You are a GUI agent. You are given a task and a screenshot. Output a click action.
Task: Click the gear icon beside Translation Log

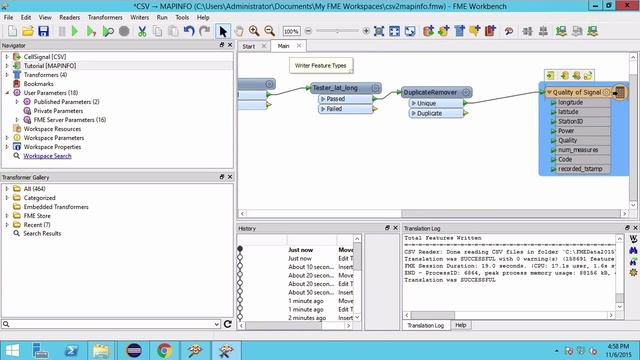(x=633, y=272)
